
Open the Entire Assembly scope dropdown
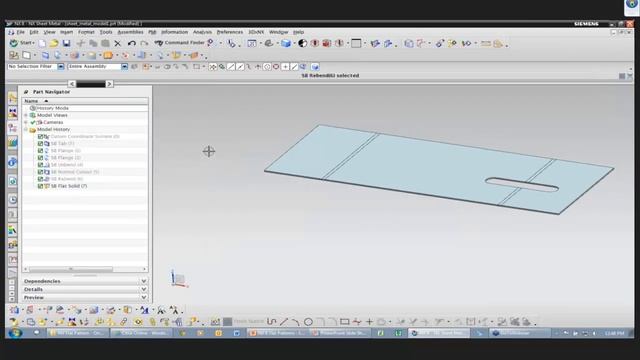coord(124,67)
